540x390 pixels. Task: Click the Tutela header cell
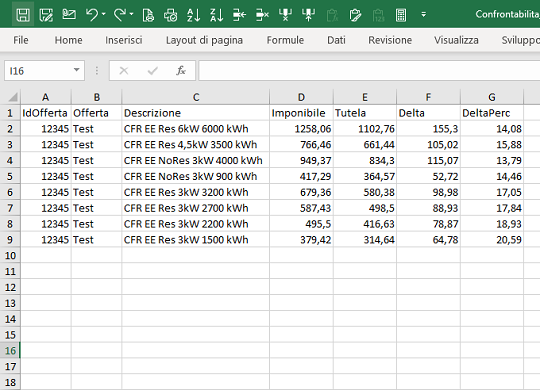pyautogui.click(x=365, y=113)
